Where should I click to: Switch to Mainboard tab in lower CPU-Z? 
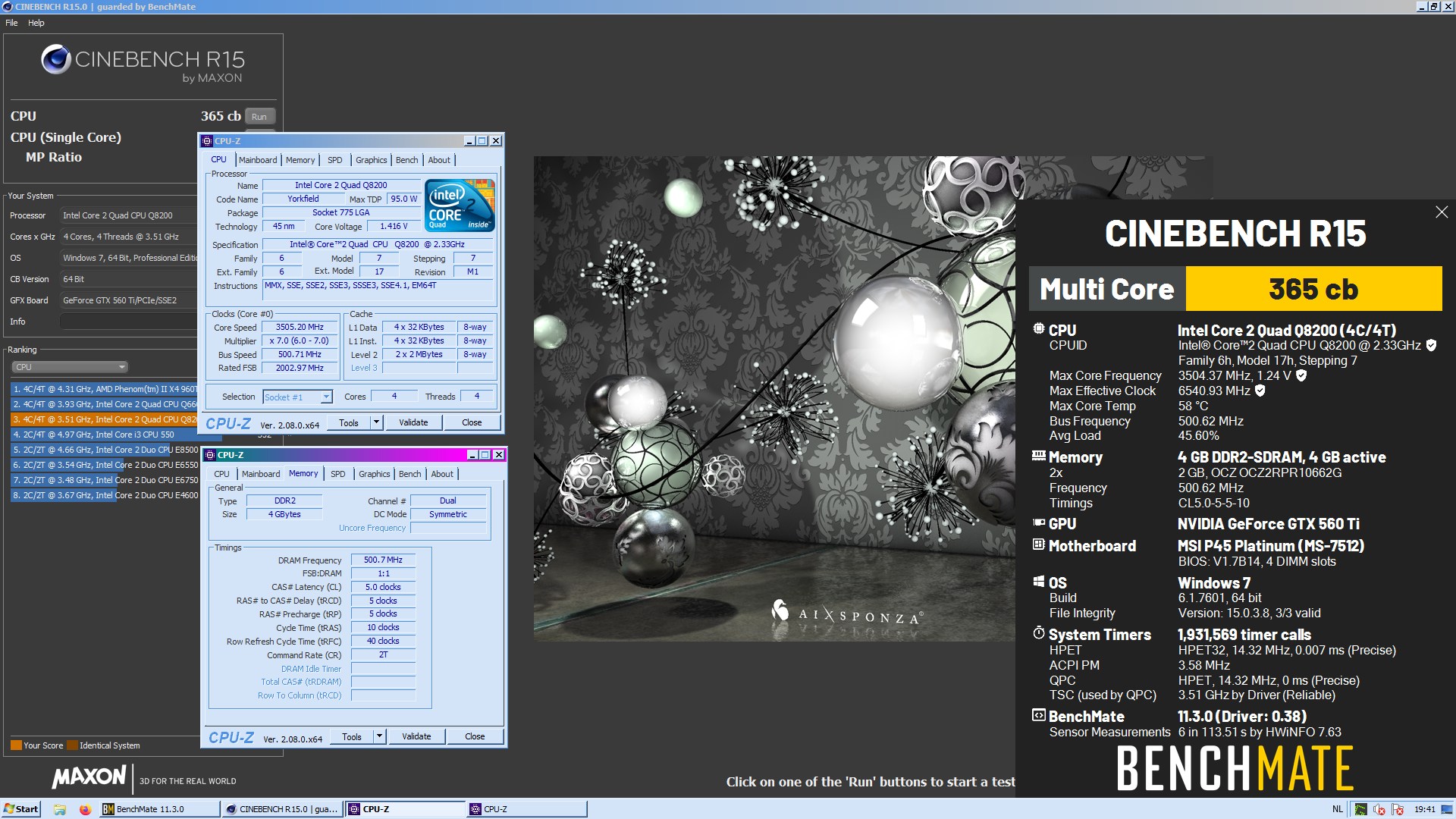(x=261, y=474)
